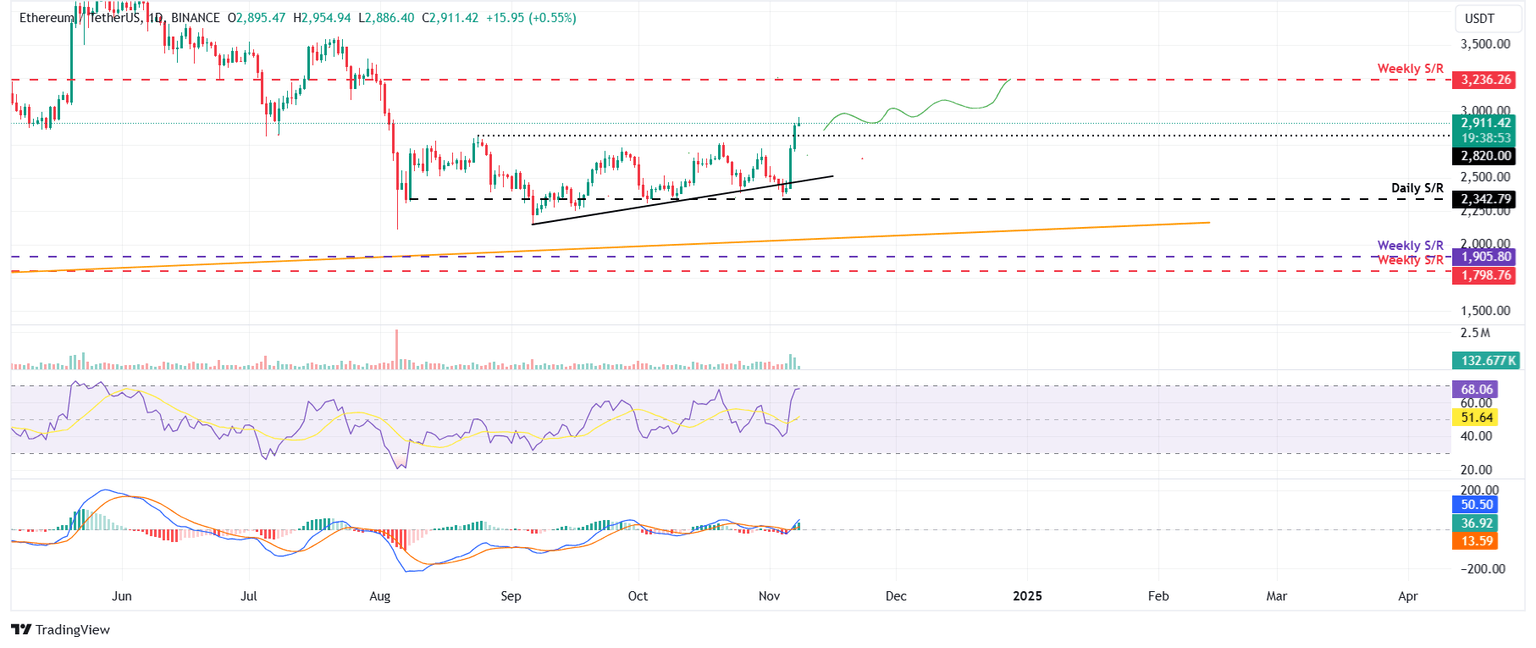1536x648 pixels.
Task: Select the red support level 1,798.76
Action: 1483,276
